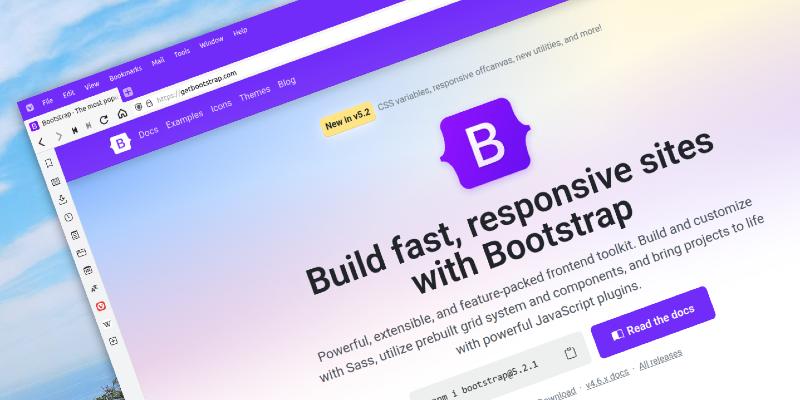Viewport: 800px width, 400px height.
Task: Open the Tools menu
Action: point(182,53)
